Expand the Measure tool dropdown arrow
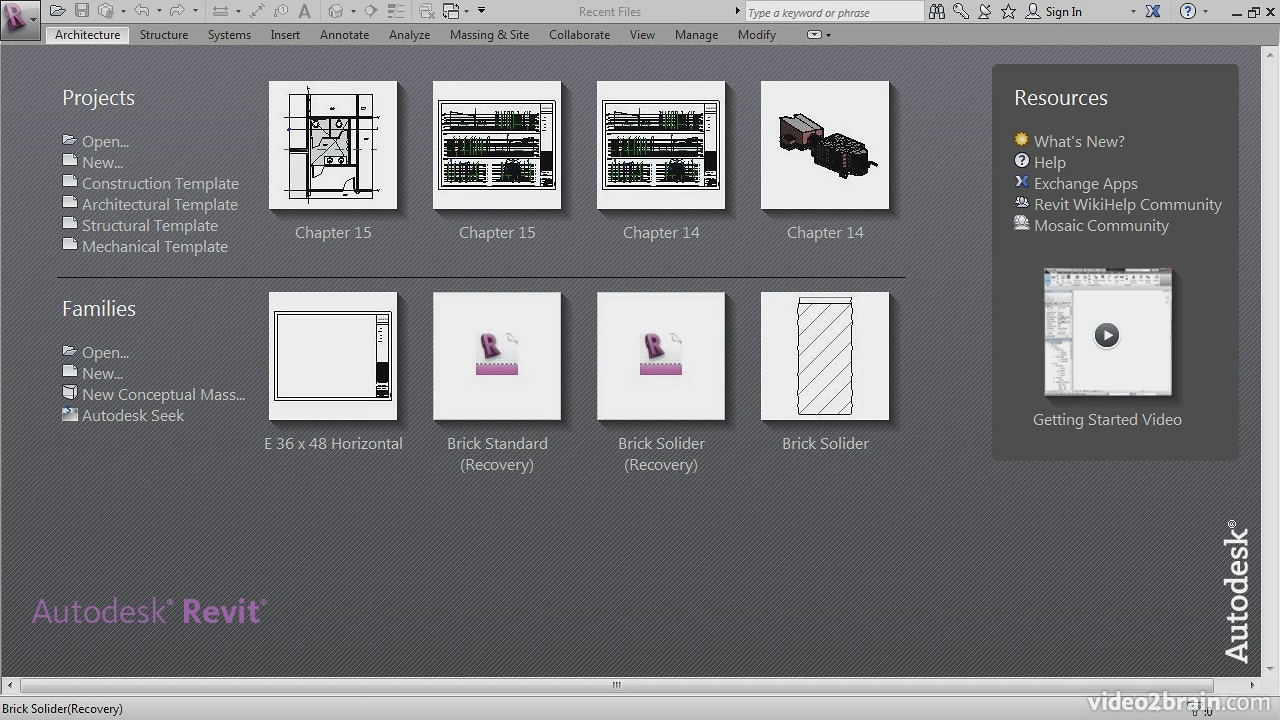The height and width of the screenshot is (720, 1280). pos(238,11)
